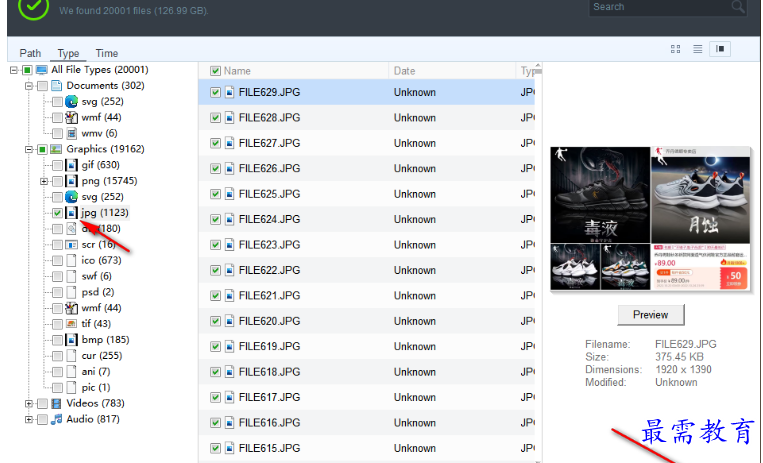This screenshot has width=763, height=463.
Task: Expand the Audio tree node
Action: pyautogui.click(x=29, y=419)
